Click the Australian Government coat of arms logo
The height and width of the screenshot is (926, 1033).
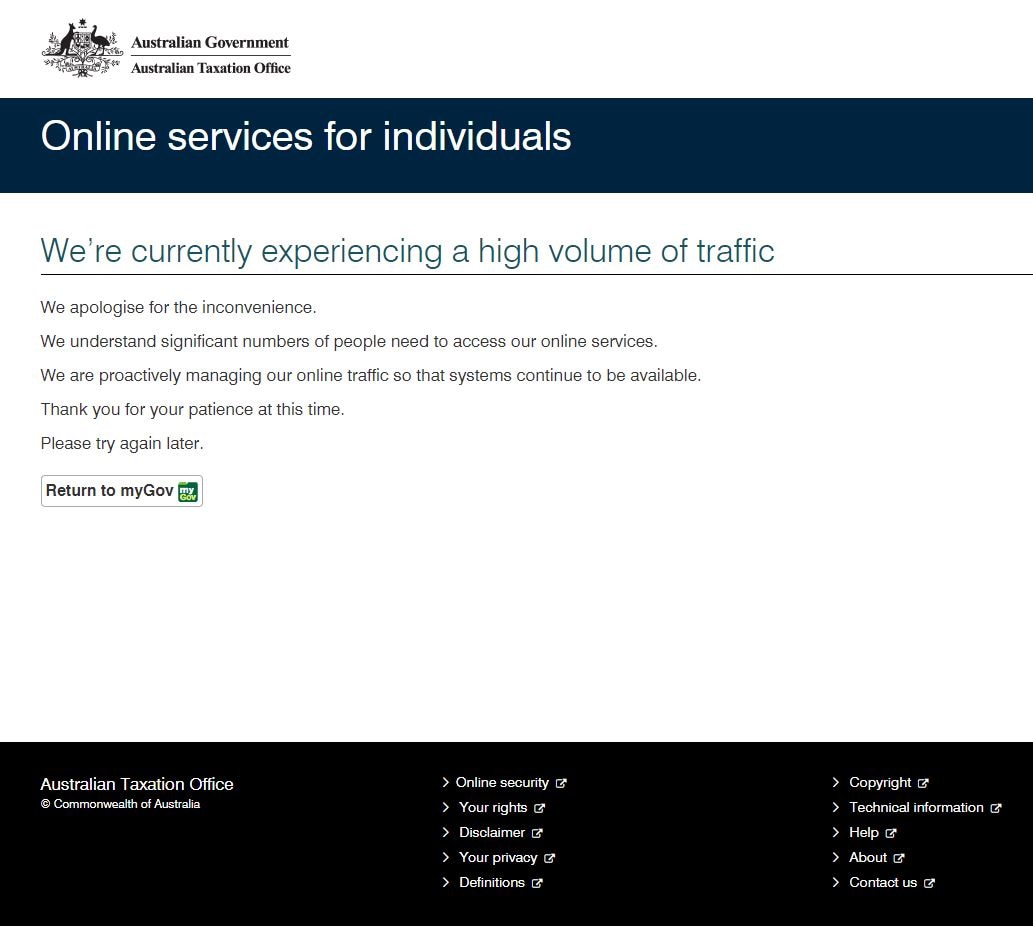point(80,47)
